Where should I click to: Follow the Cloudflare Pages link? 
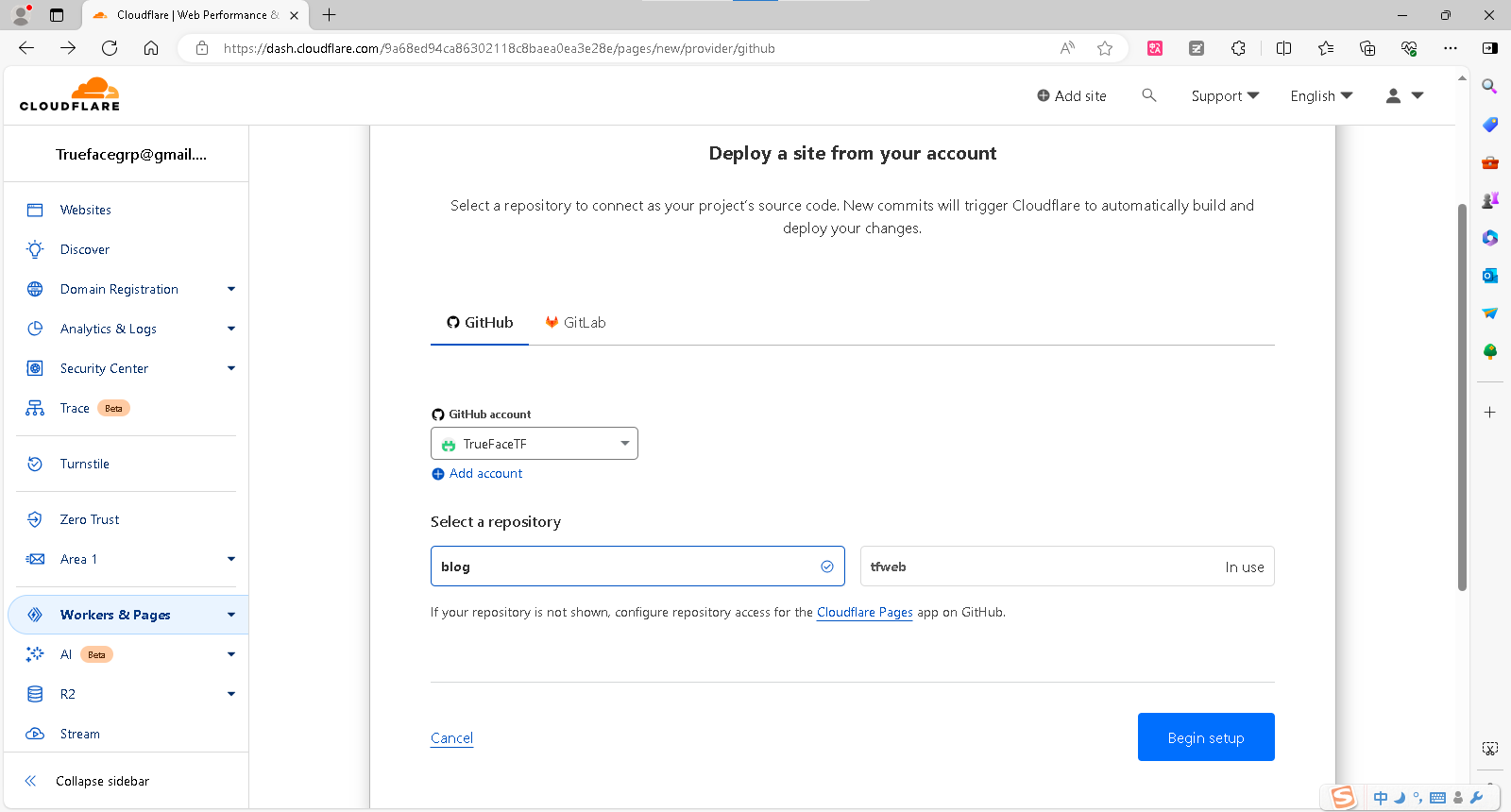(864, 612)
